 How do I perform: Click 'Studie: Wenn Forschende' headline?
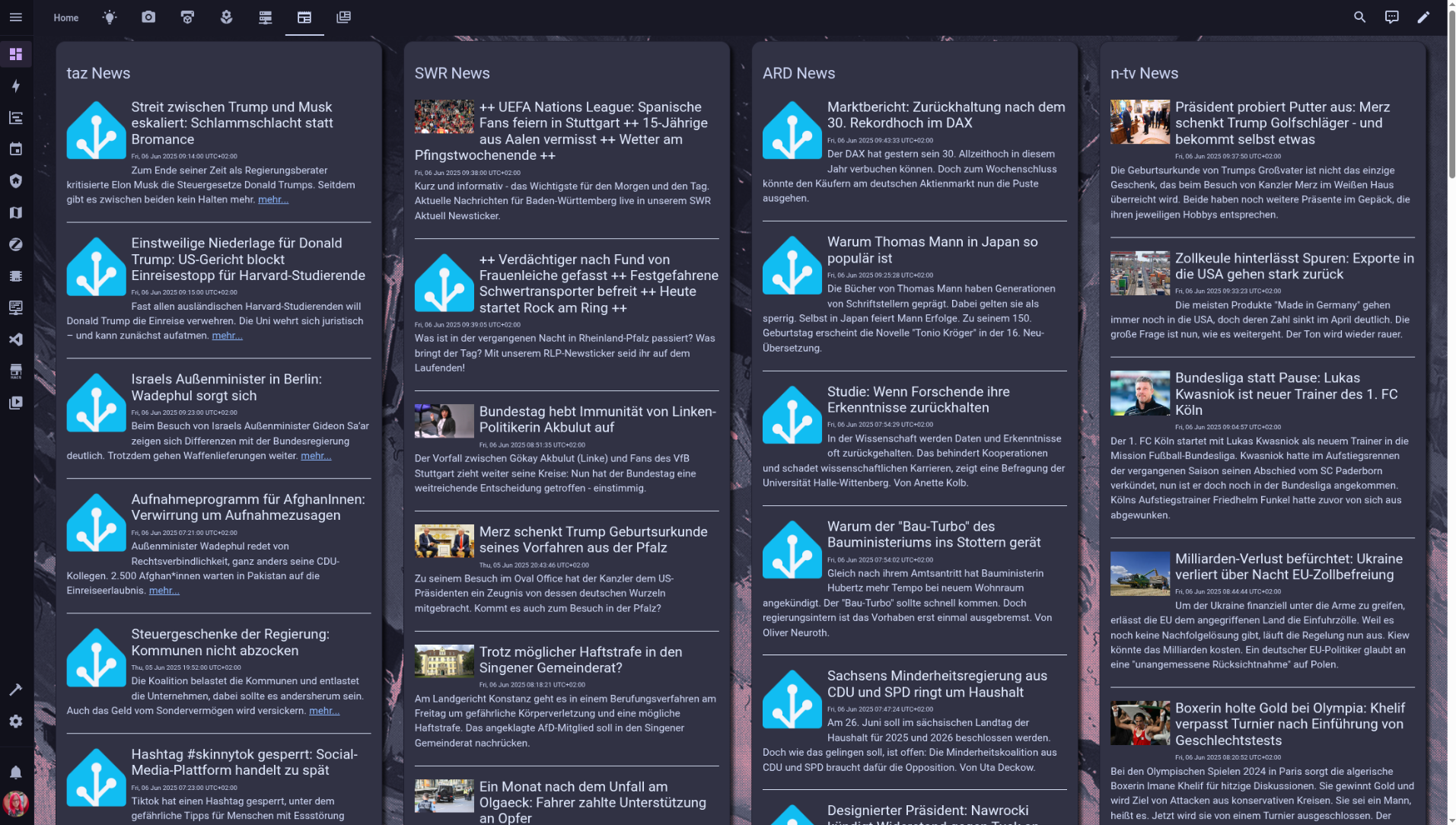(x=918, y=400)
